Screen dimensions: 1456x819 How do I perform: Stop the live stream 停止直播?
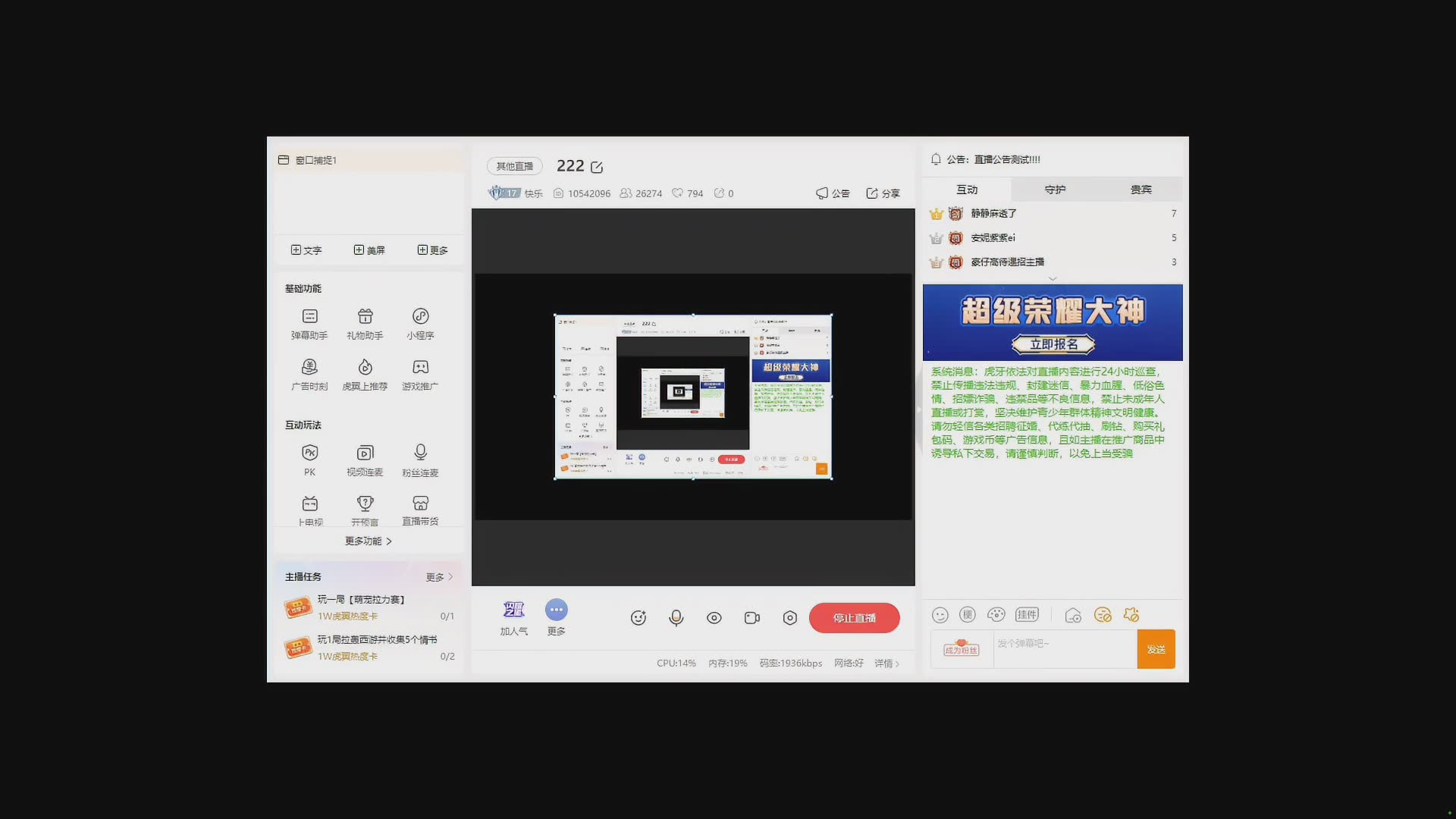(x=855, y=618)
